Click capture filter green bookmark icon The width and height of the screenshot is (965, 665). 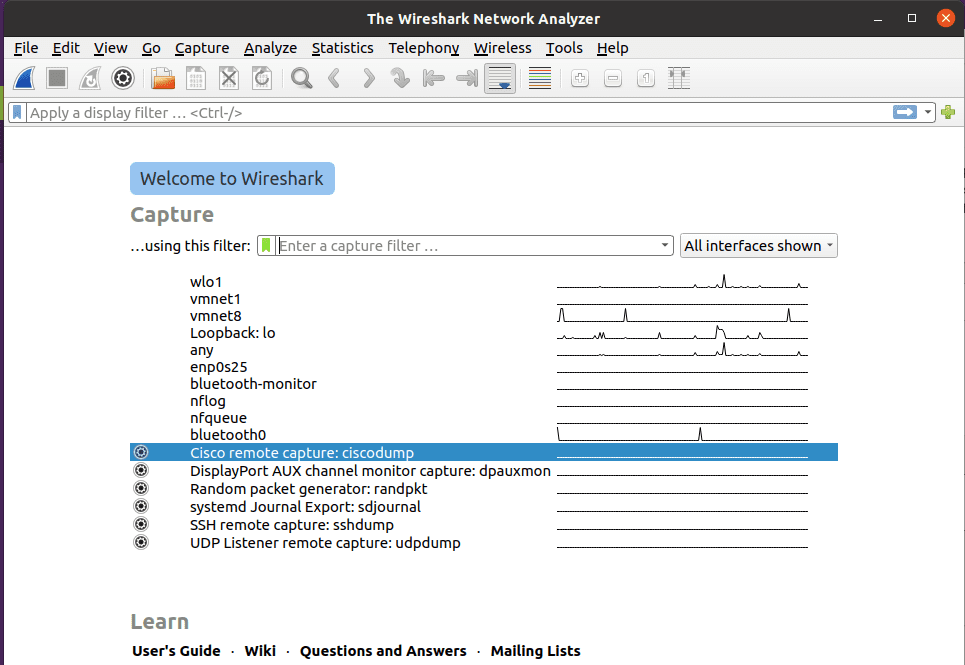pos(266,245)
